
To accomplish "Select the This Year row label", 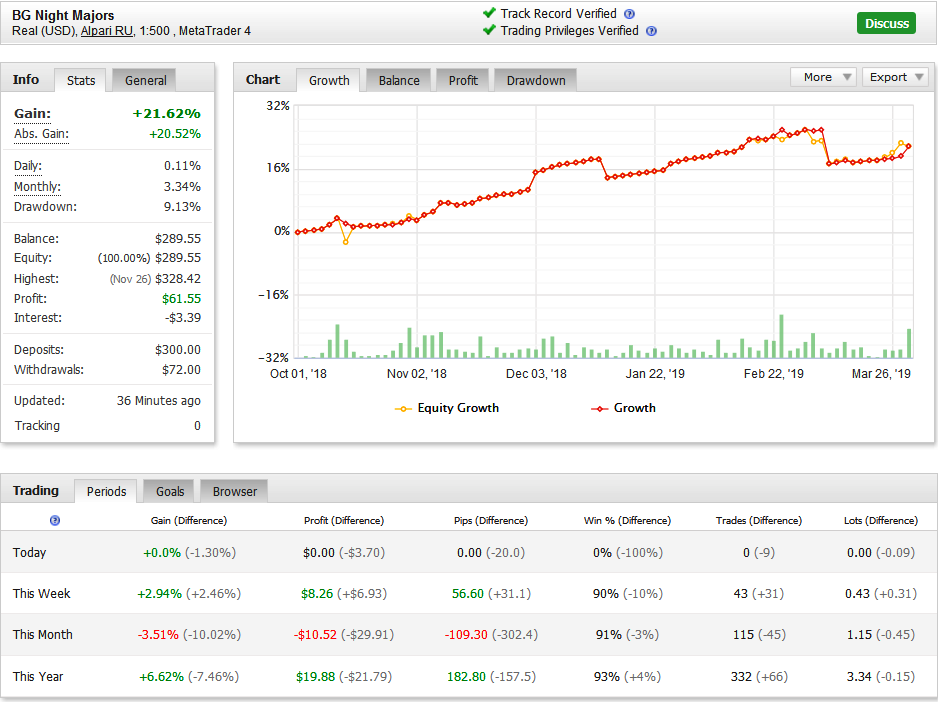I will 38,676.
